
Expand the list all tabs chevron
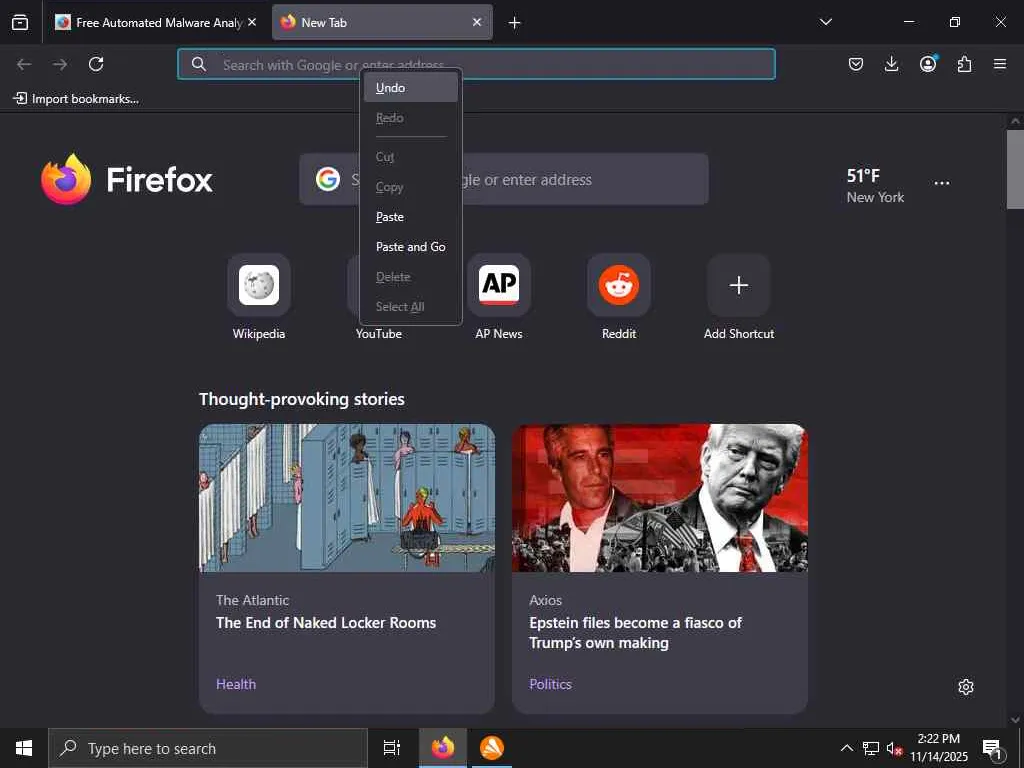(825, 22)
